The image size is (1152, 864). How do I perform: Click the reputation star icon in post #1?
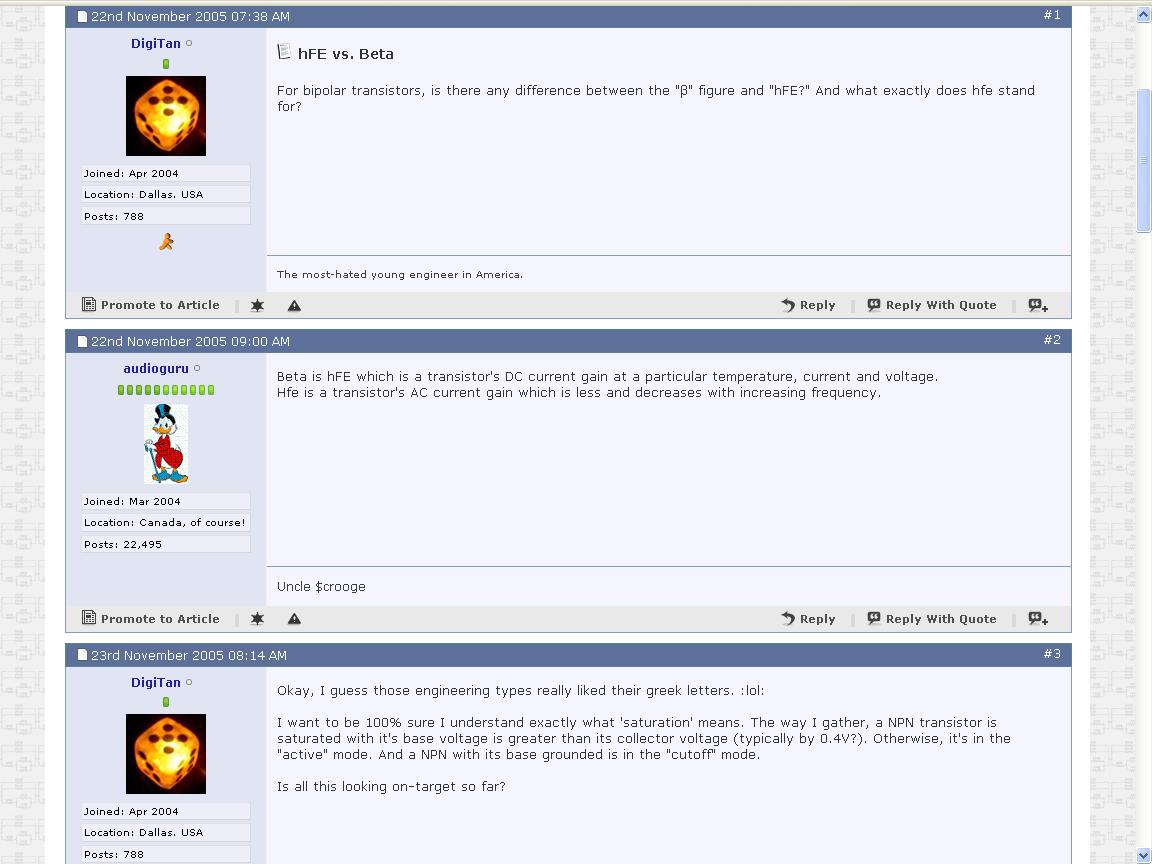click(x=257, y=306)
